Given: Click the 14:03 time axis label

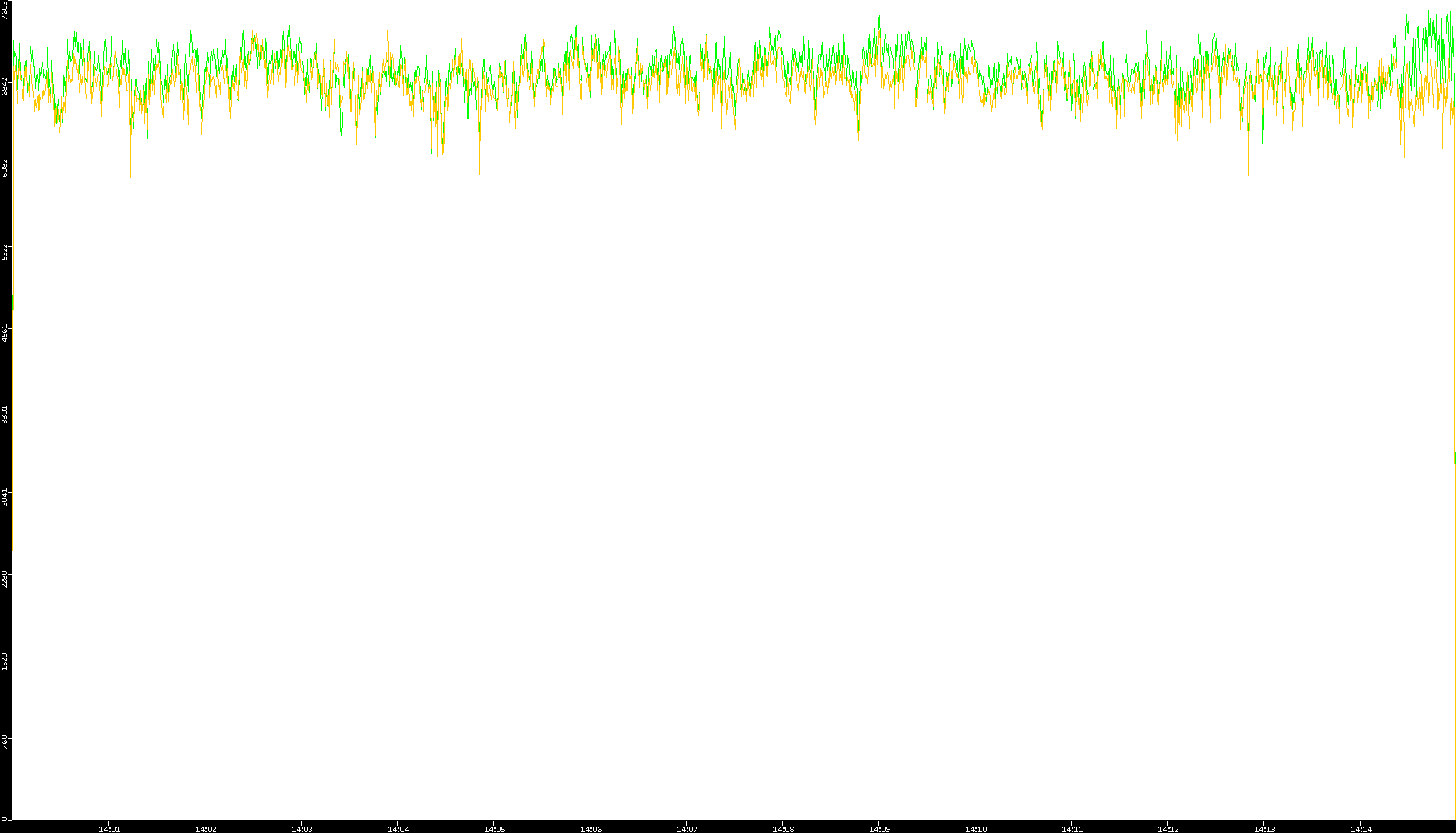Looking at the screenshot, I should click(x=302, y=829).
